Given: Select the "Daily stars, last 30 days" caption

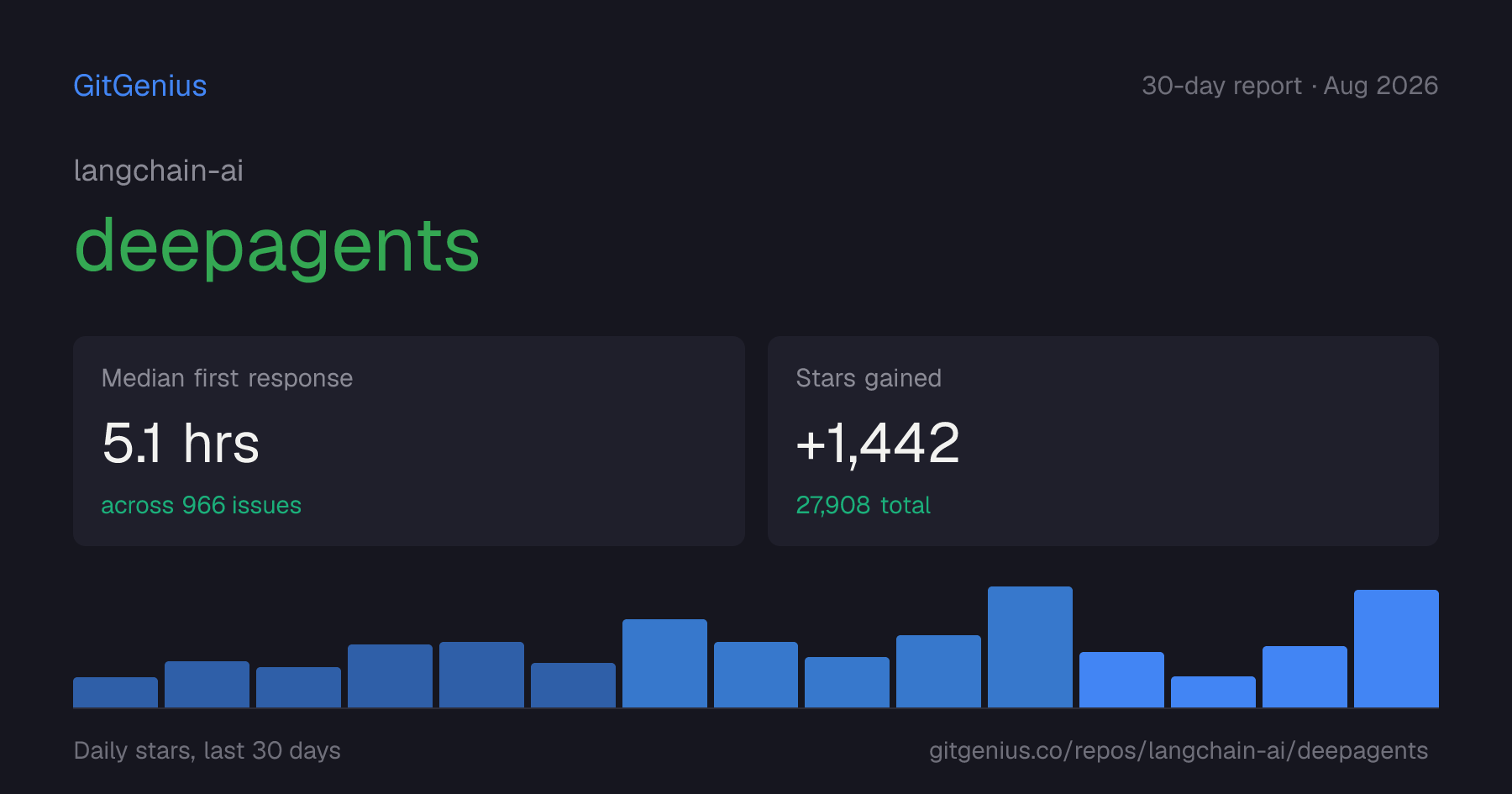Looking at the screenshot, I should point(207,750).
